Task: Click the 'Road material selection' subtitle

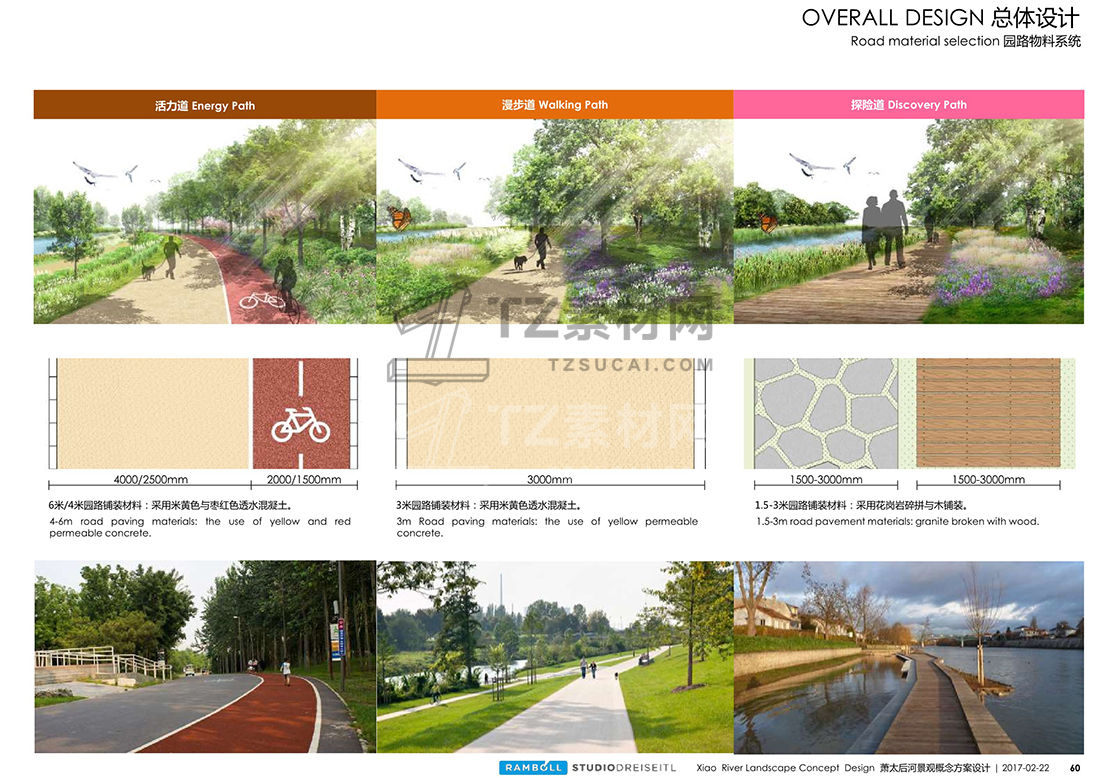Action: pyautogui.click(x=925, y=41)
